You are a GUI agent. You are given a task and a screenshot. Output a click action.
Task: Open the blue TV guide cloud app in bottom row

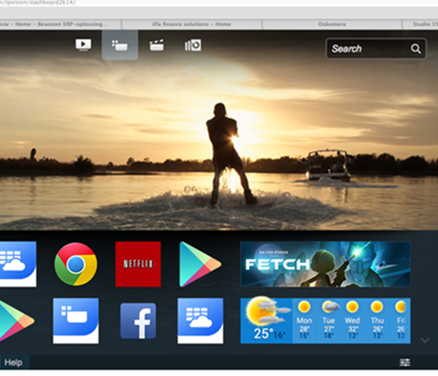click(200, 321)
